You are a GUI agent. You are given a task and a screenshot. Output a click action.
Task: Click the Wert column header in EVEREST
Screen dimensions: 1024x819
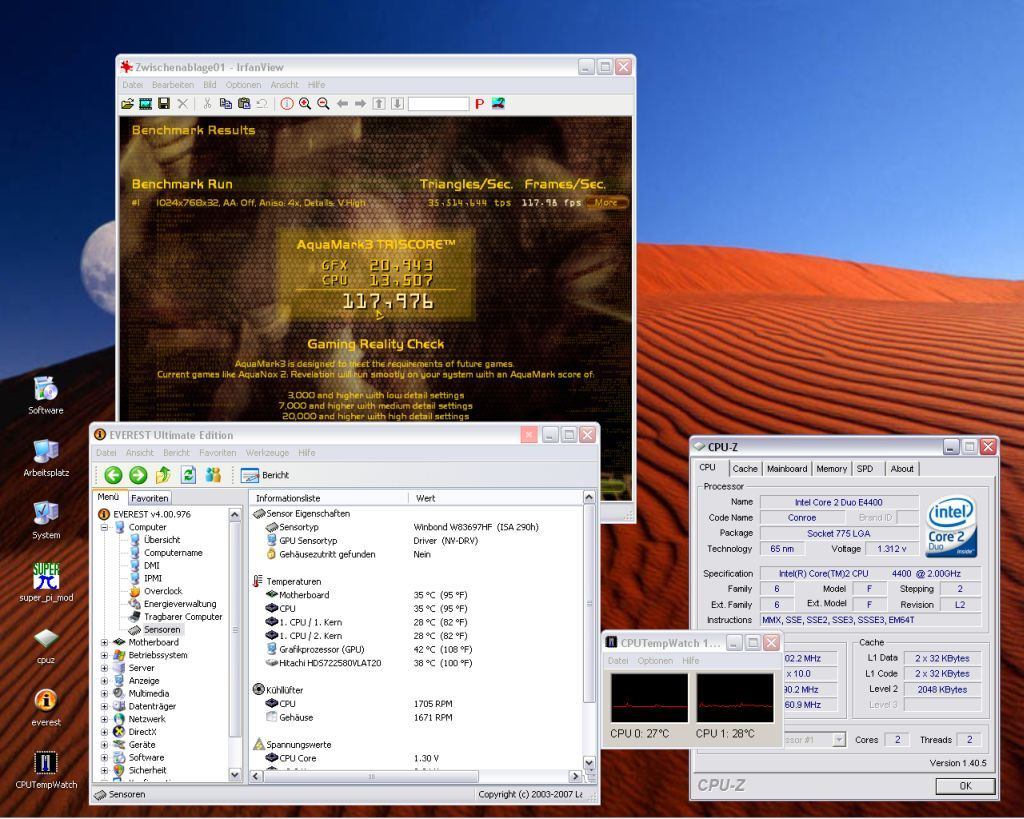496,498
